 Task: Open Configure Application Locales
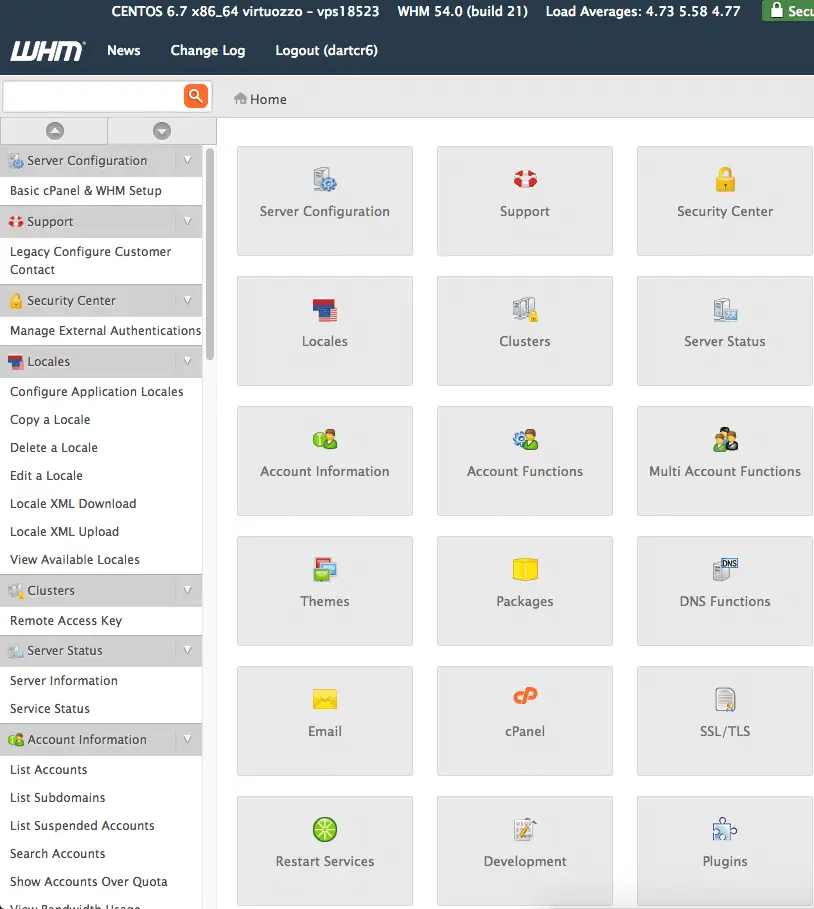97,392
